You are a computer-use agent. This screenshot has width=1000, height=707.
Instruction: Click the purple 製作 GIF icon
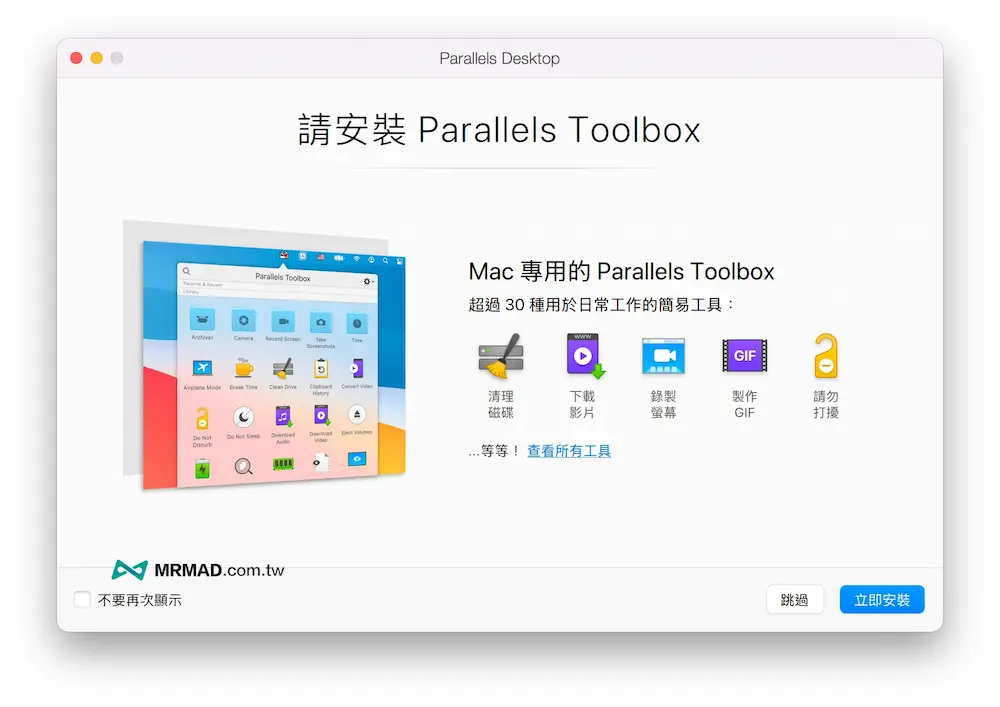pyautogui.click(x=744, y=355)
